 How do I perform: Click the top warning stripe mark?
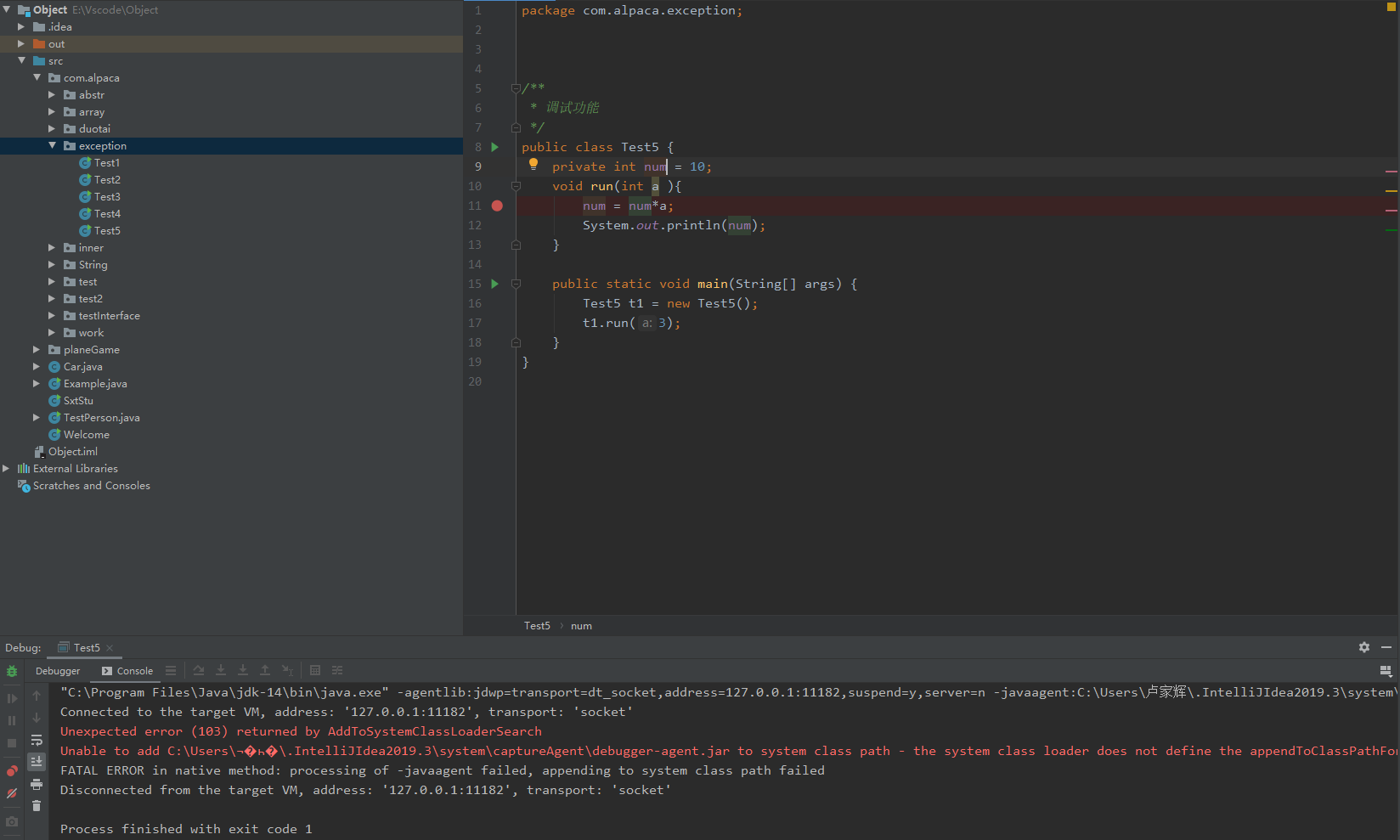tap(1392, 171)
